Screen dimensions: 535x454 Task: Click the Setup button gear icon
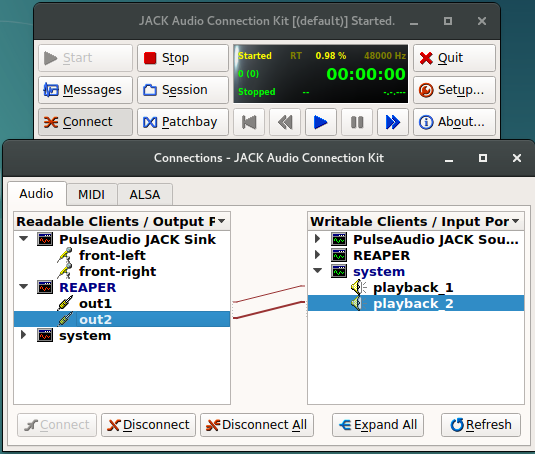[426, 90]
